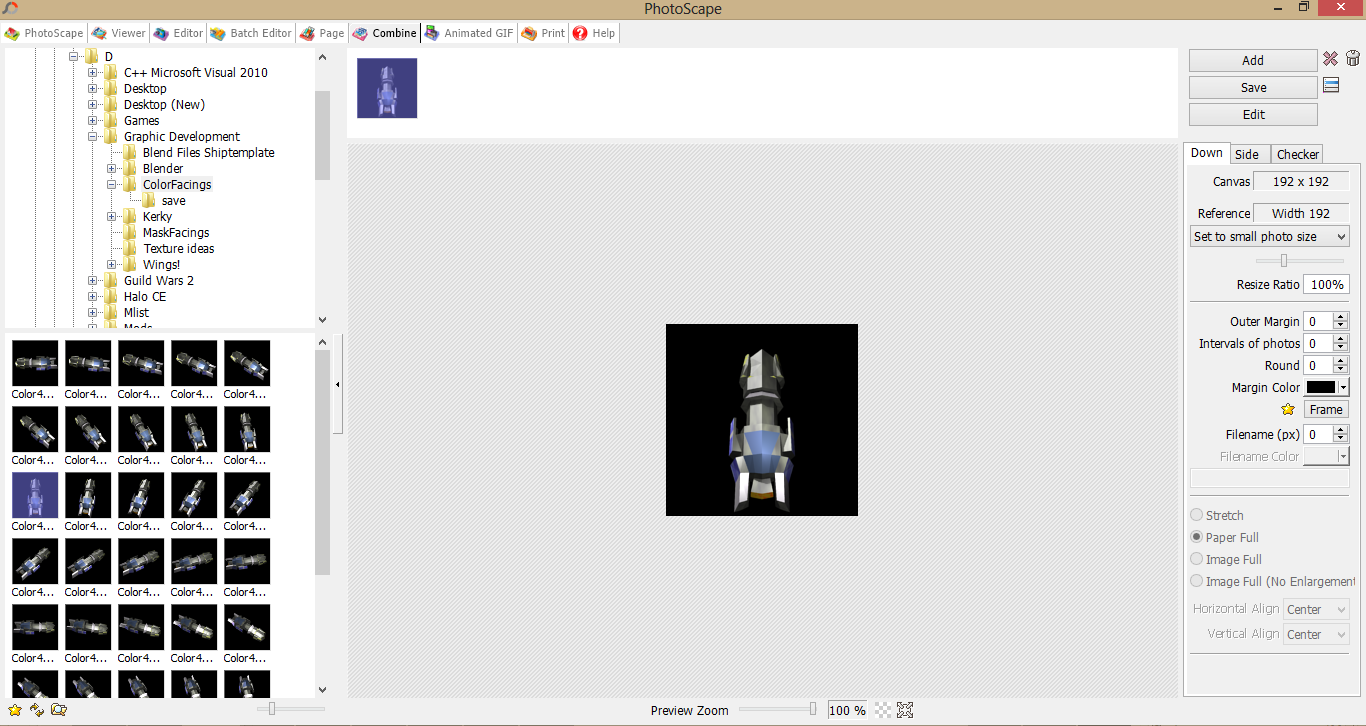The width and height of the screenshot is (1366, 726).
Task: Open the Page tab
Action: [322, 33]
